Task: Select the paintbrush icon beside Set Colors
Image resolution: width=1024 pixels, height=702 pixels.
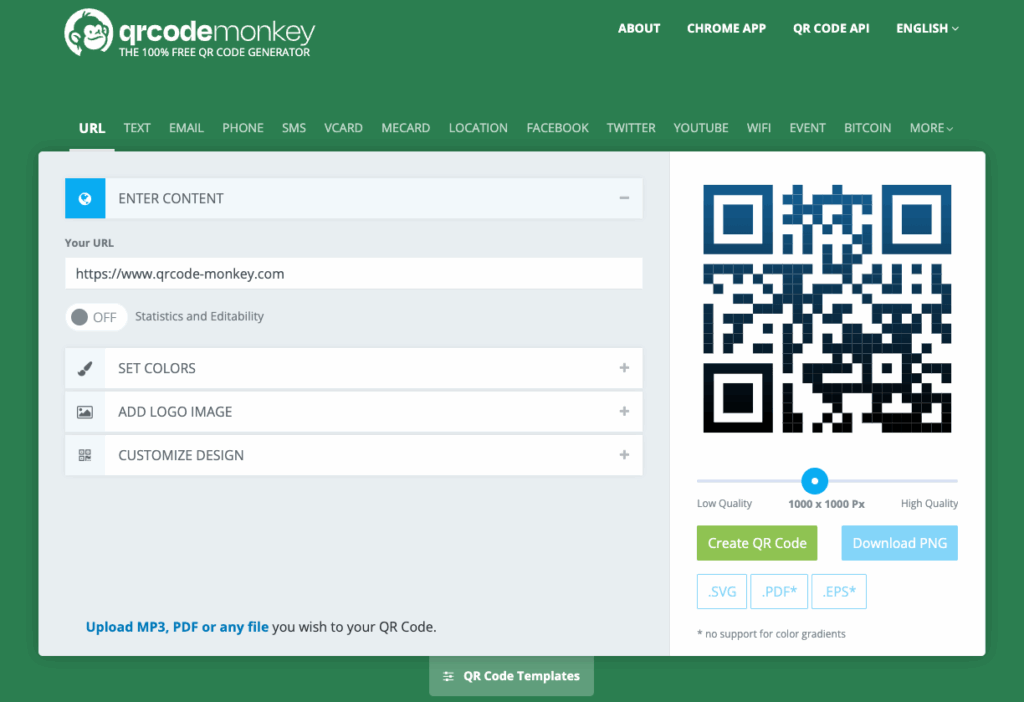Action: (85, 368)
